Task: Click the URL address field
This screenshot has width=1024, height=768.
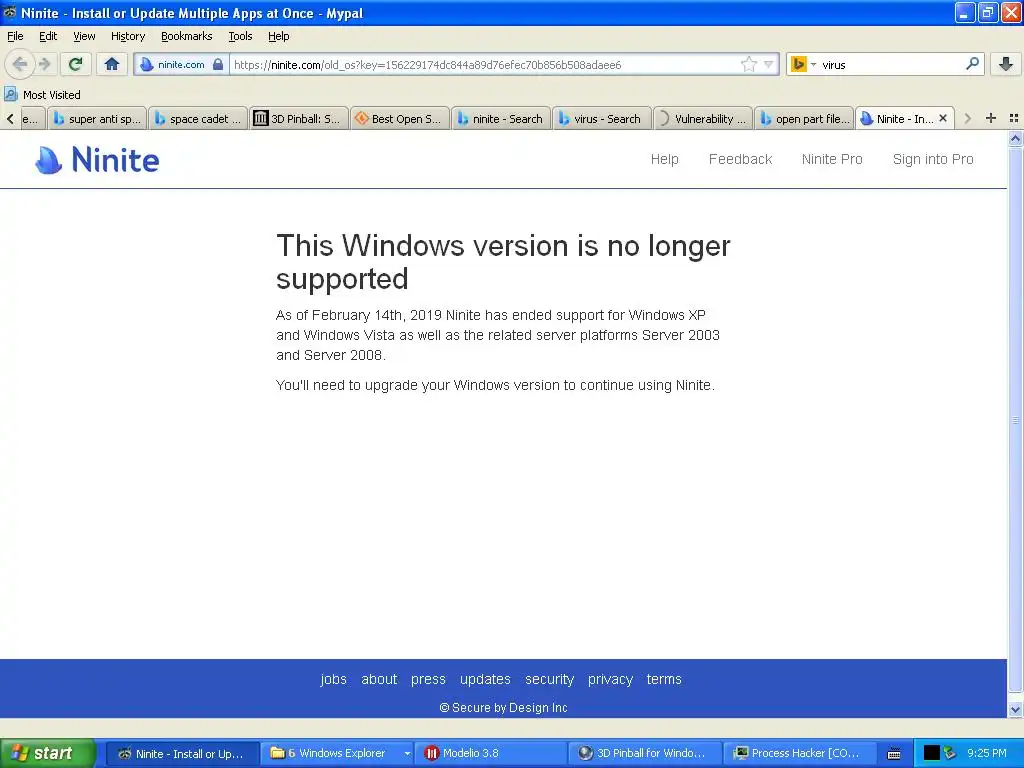Action: click(483, 65)
